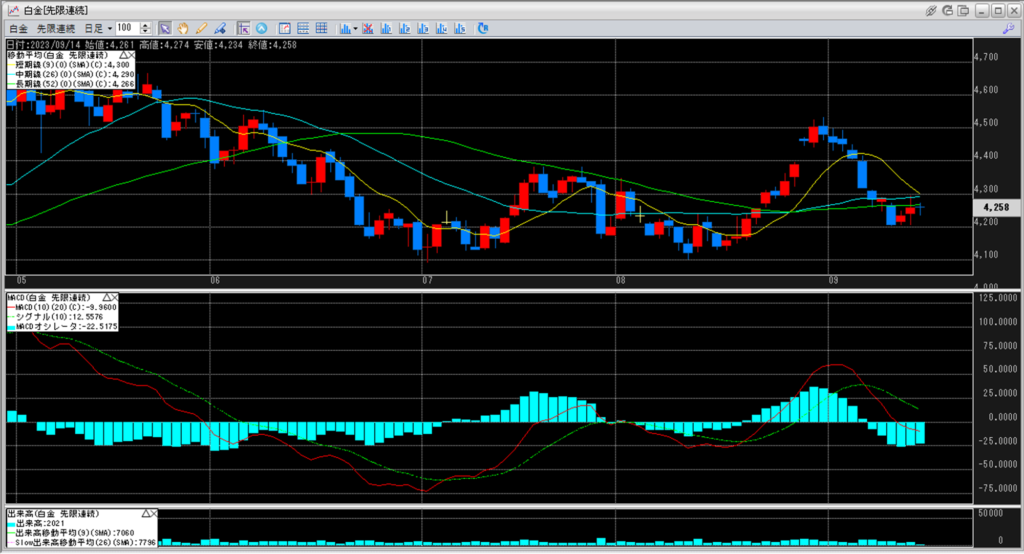Click the blue circular up-arrow icon
Screen dimensions: 1024x554
(x=262, y=28)
